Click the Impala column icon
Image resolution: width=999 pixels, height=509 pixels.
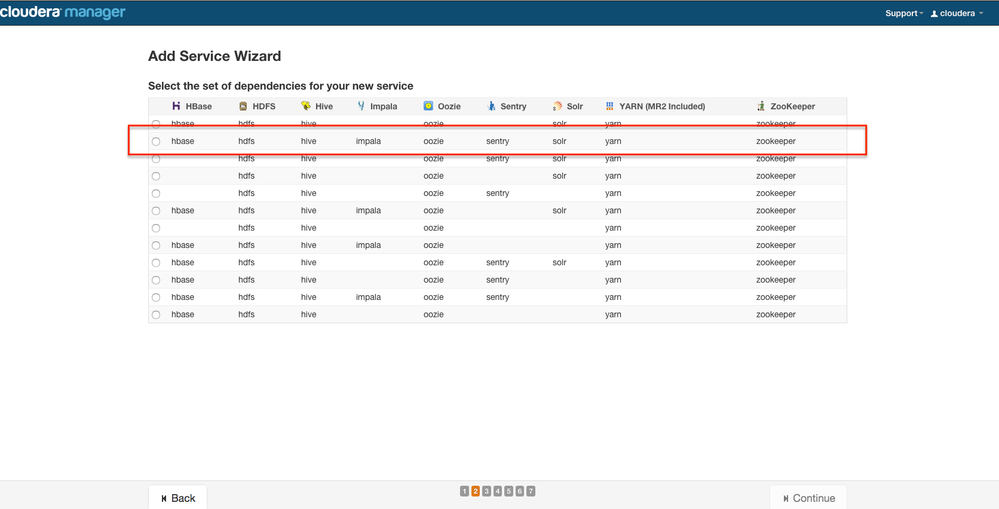coord(361,106)
